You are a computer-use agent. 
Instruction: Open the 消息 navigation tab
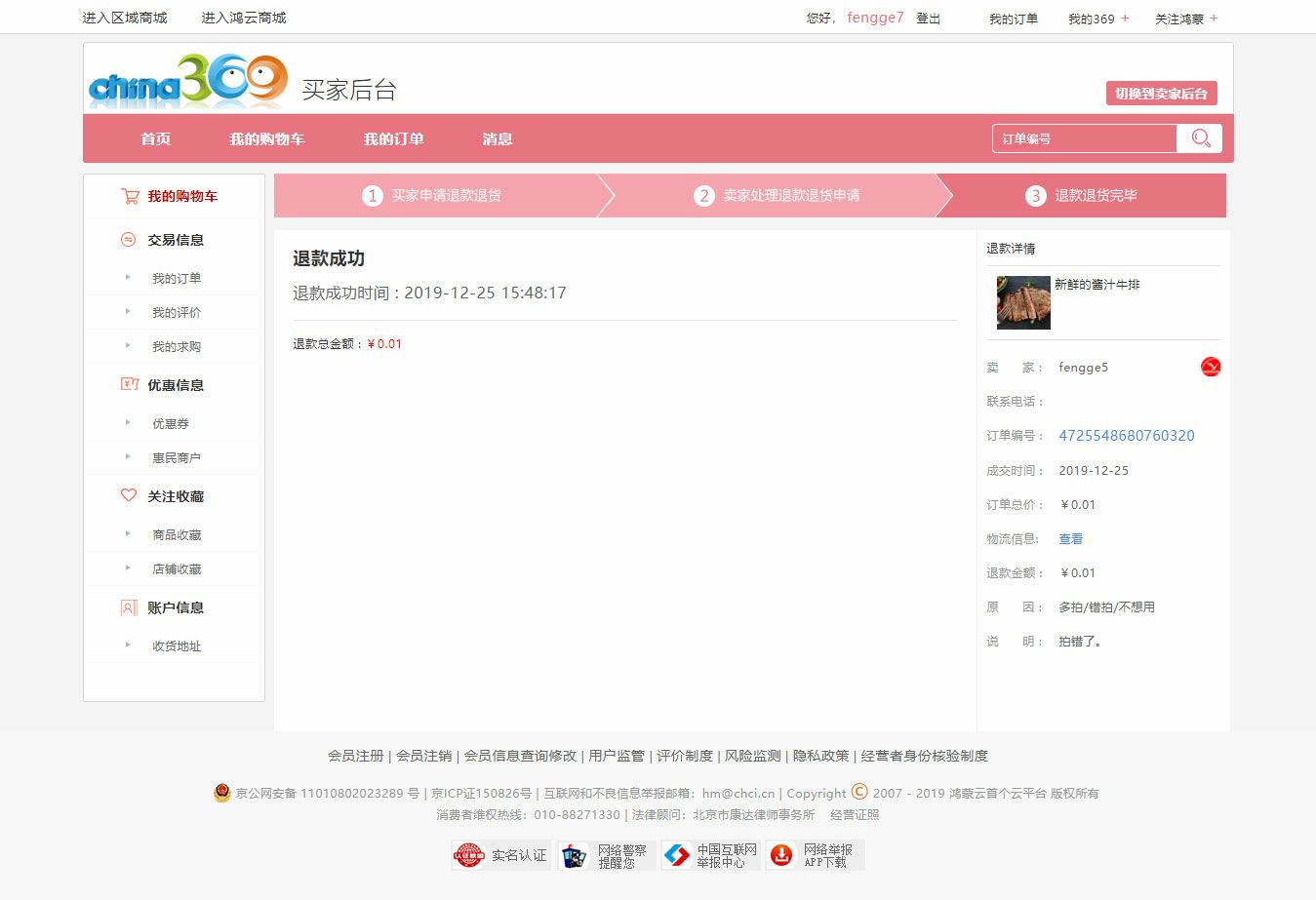tap(497, 138)
